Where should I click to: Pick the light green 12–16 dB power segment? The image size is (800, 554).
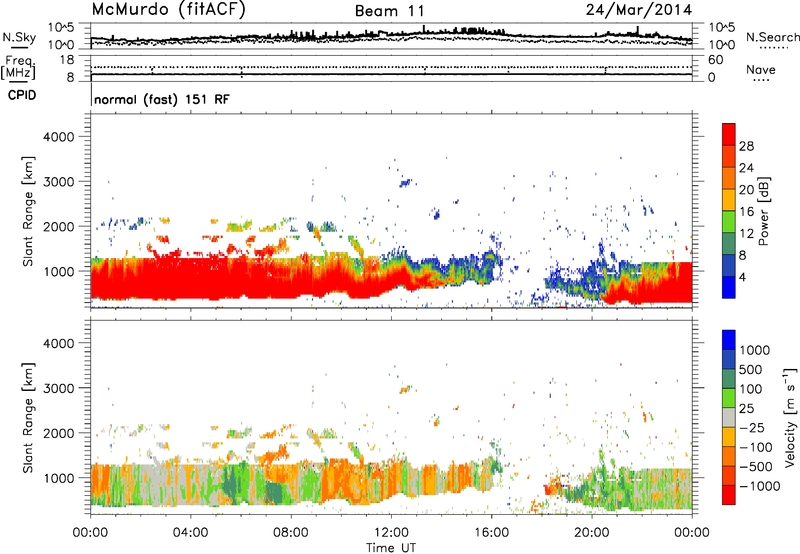click(x=729, y=222)
